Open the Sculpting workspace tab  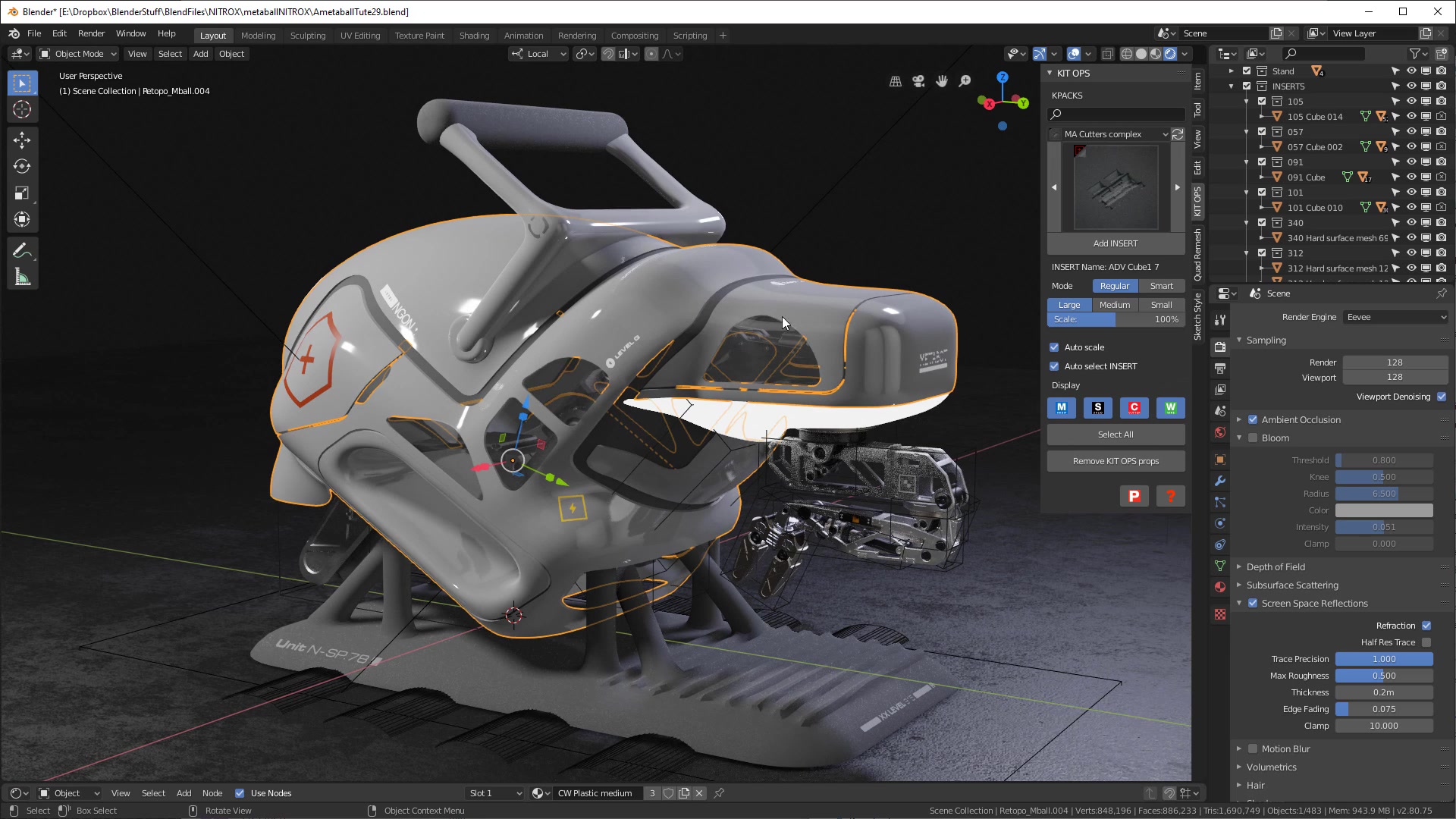308,35
